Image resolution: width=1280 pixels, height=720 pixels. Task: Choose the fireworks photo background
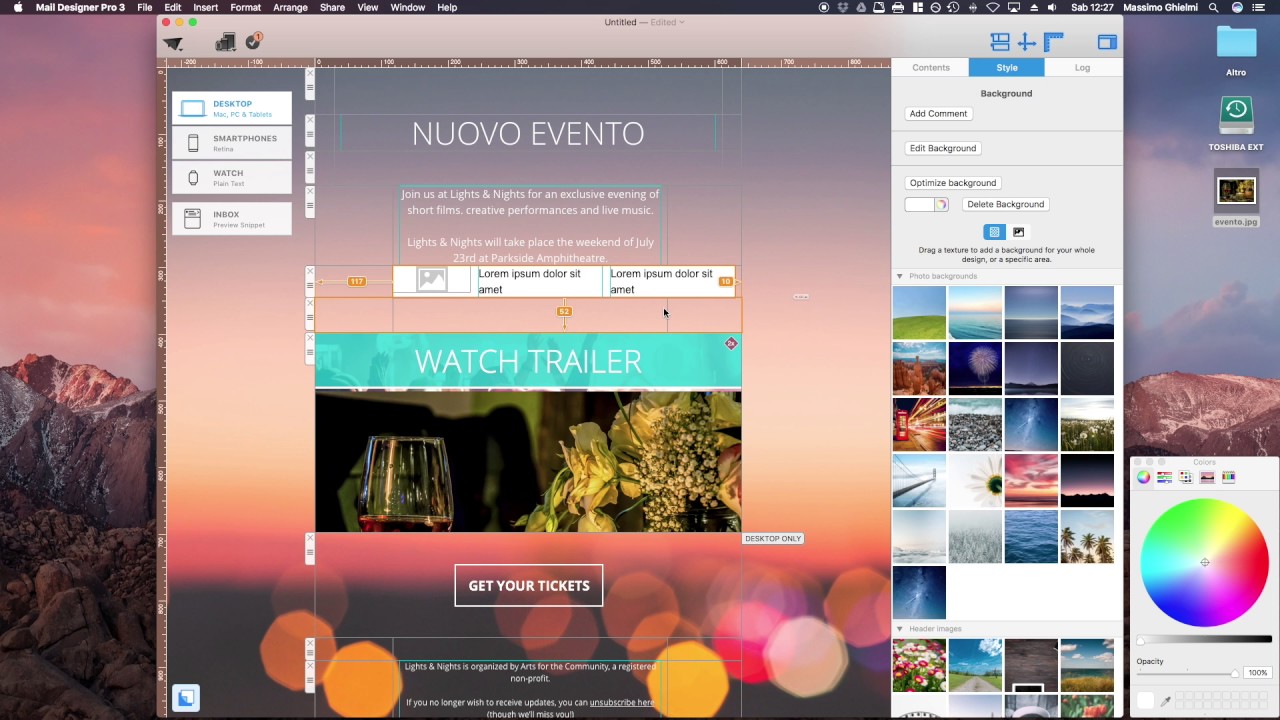point(975,369)
